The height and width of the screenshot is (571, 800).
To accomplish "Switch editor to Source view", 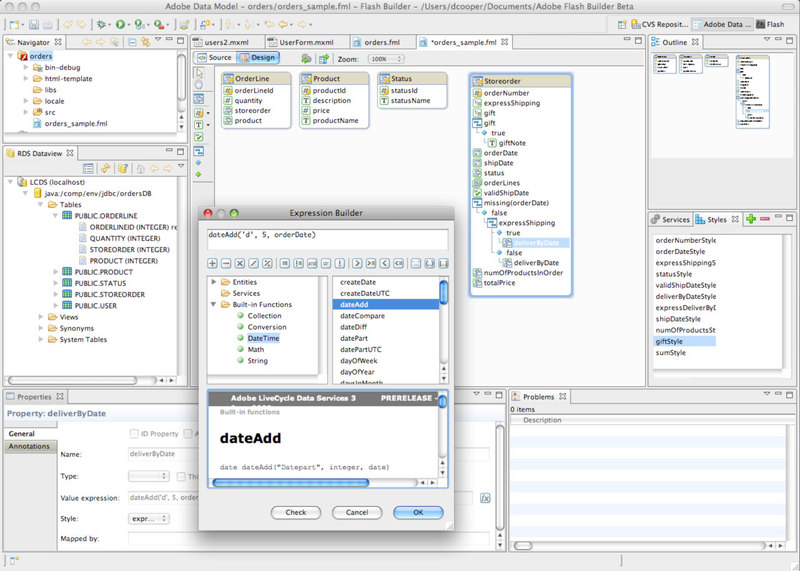I will coord(214,58).
